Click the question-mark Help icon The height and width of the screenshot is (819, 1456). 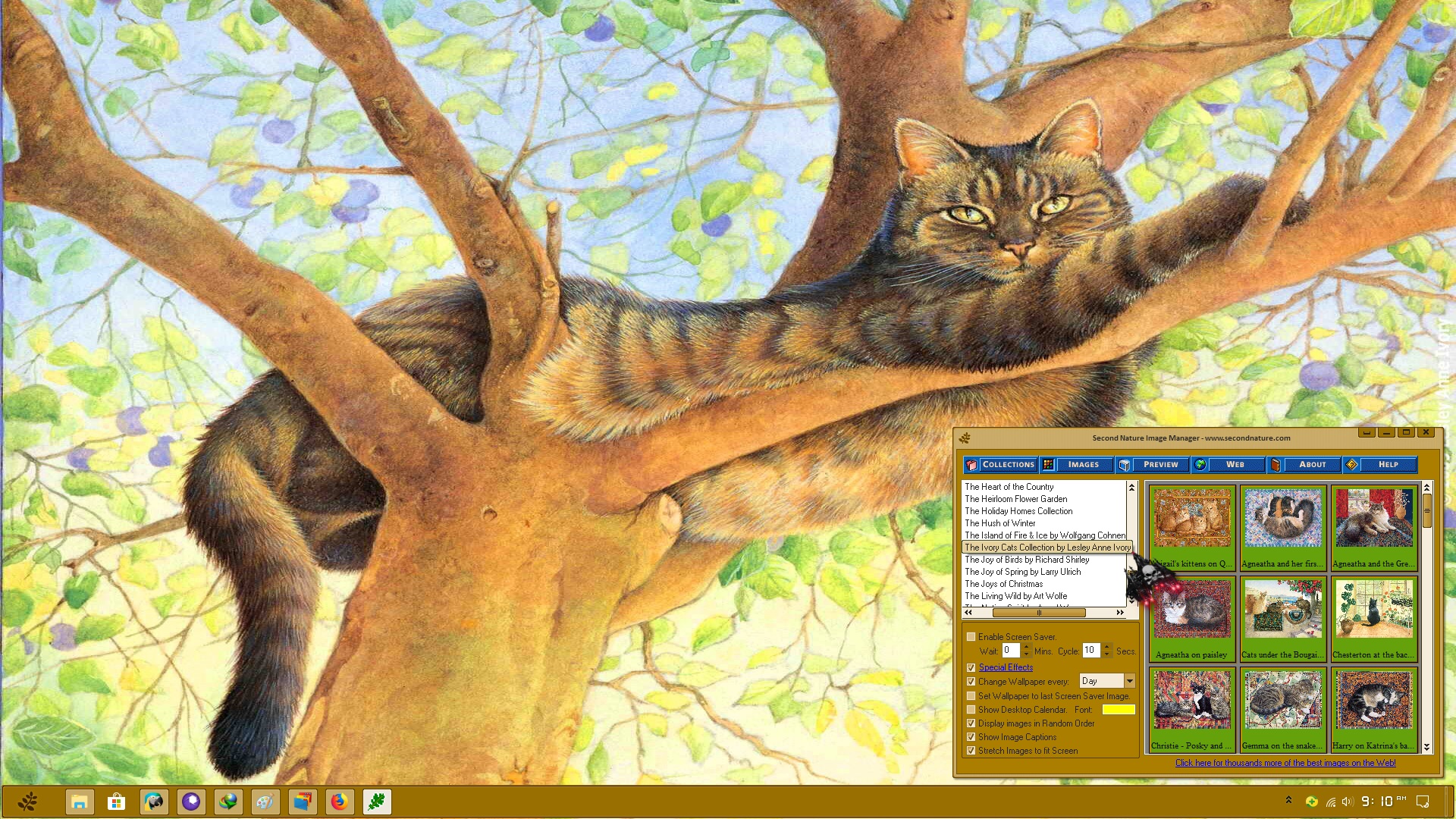click(x=1351, y=465)
